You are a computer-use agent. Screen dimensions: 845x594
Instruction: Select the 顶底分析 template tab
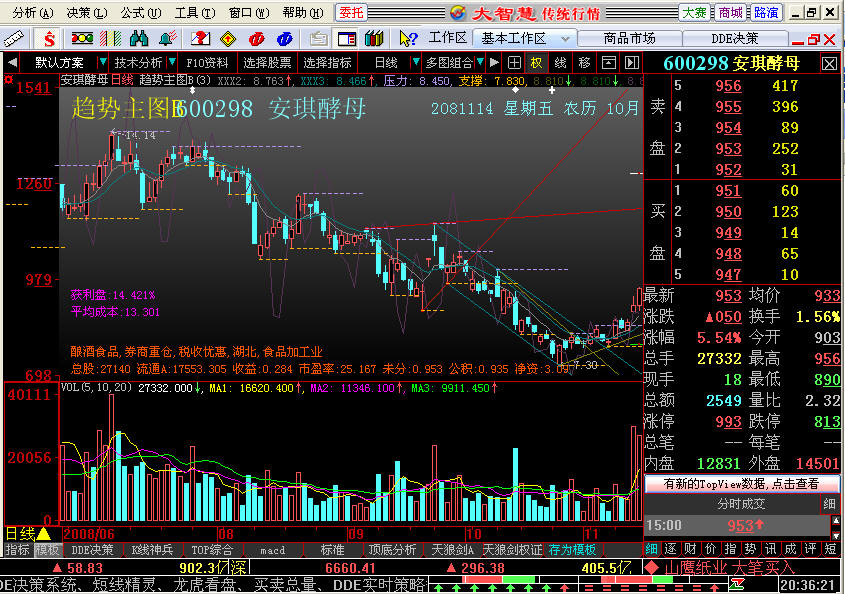[392, 550]
